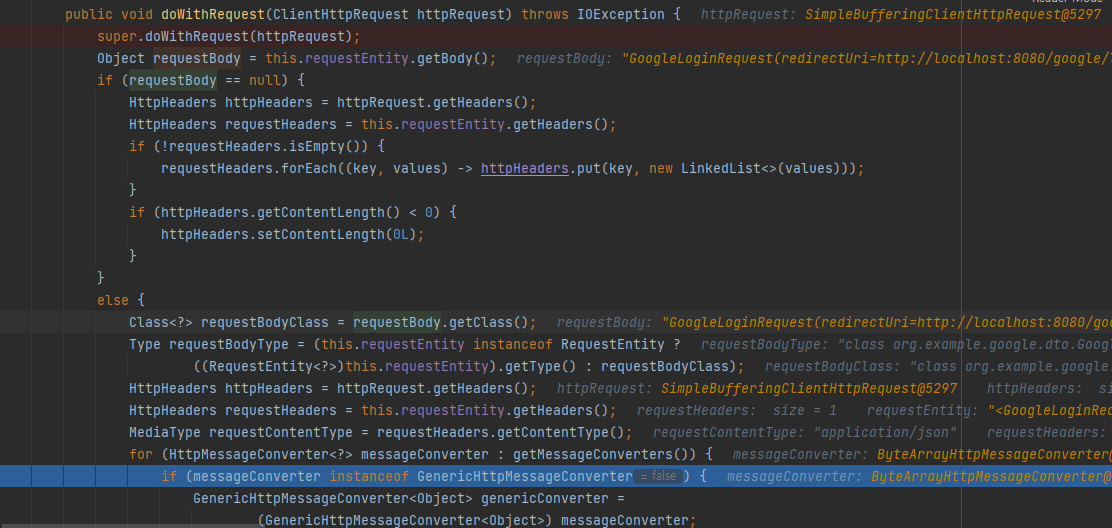Click the null keyword in the if condition
The image size is (1112, 528).
pyautogui.click(x=265, y=80)
